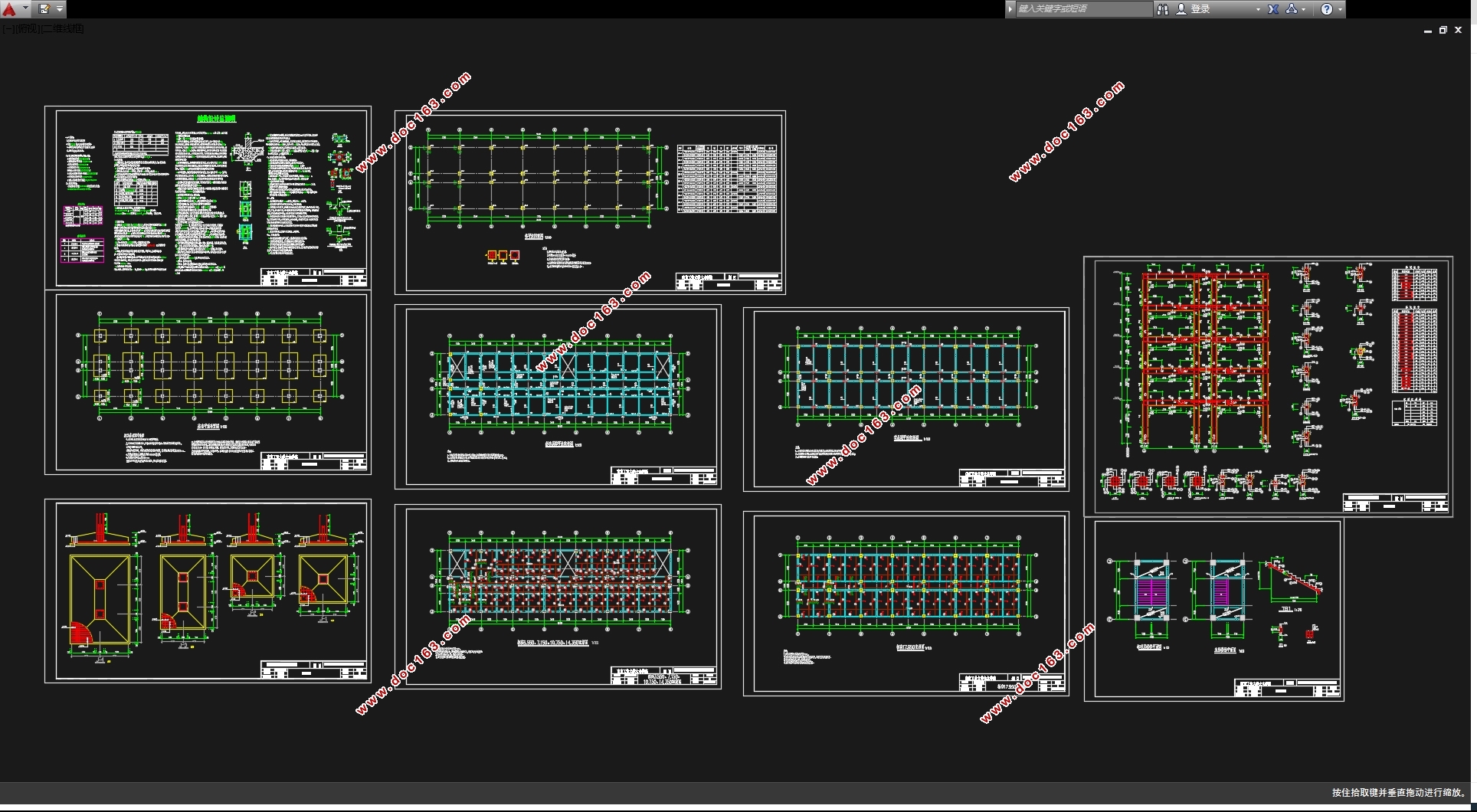Restore down the drawing window
Screen dimensions: 1477x812
pyautogui.click(x=1443, y=31)
